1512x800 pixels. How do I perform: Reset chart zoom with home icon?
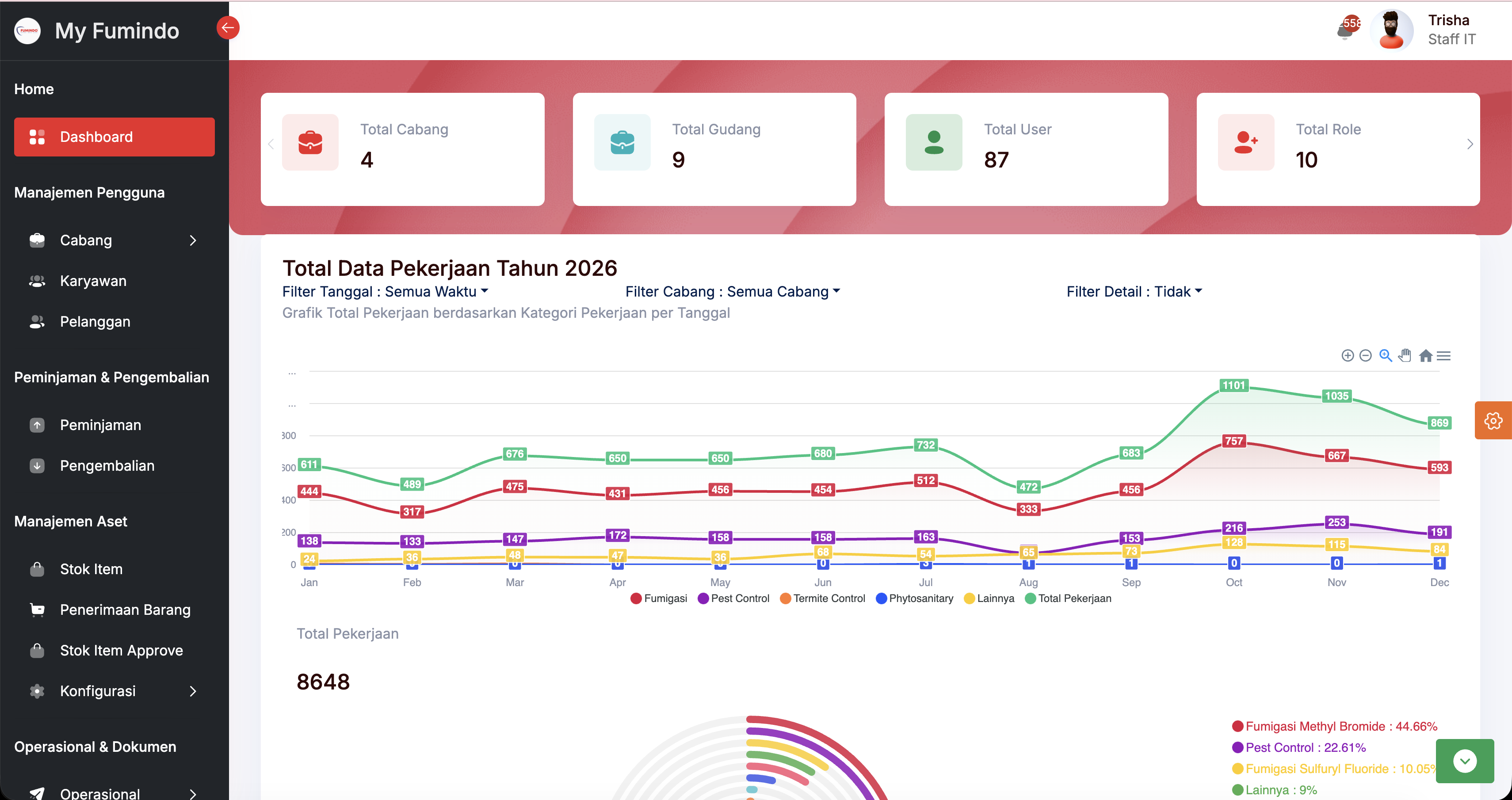pos(1425,356)
